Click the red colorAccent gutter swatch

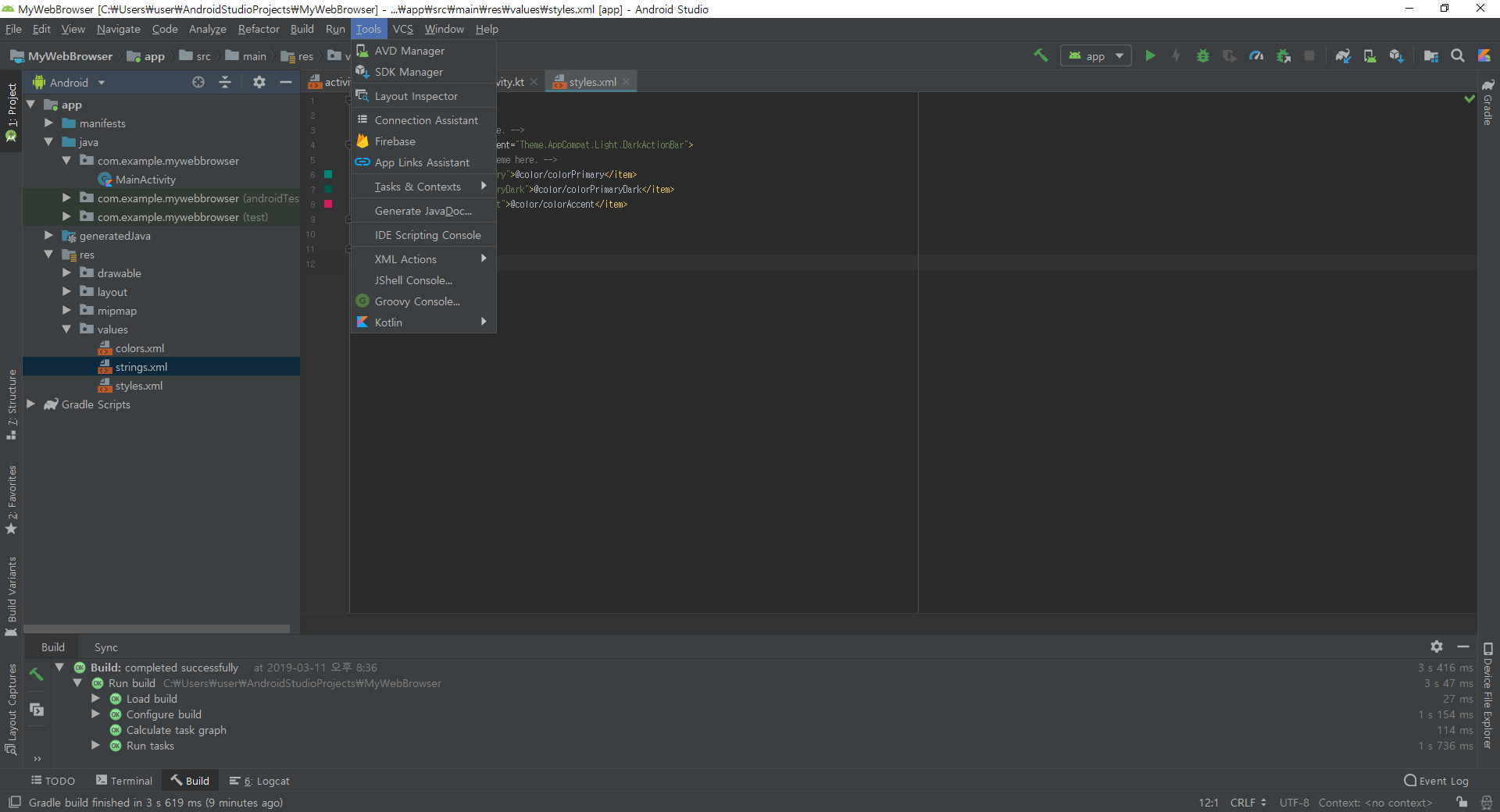click(x=329, y=204)
